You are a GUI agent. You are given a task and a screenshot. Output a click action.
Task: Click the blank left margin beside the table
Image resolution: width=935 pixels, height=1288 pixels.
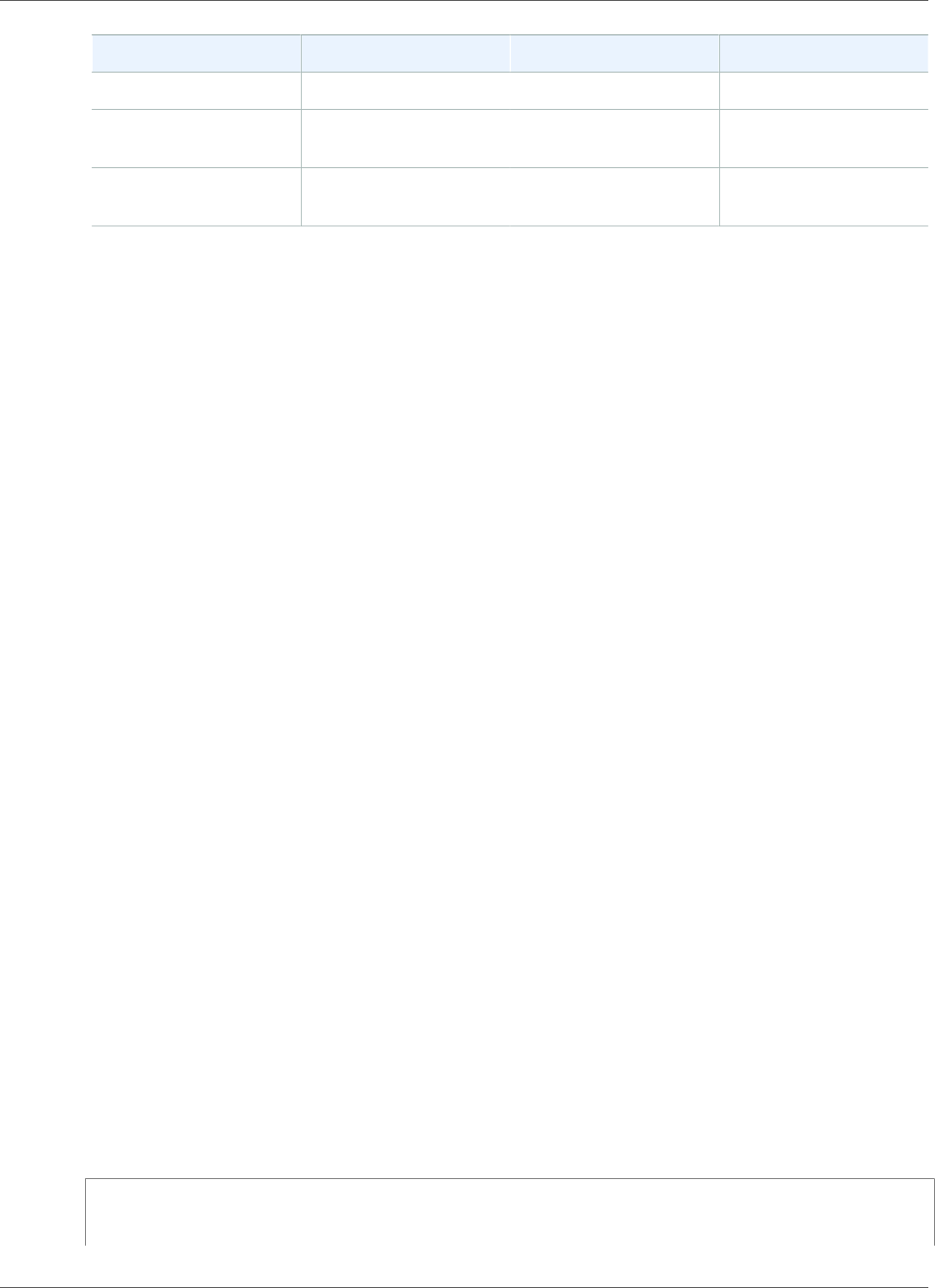45,130
